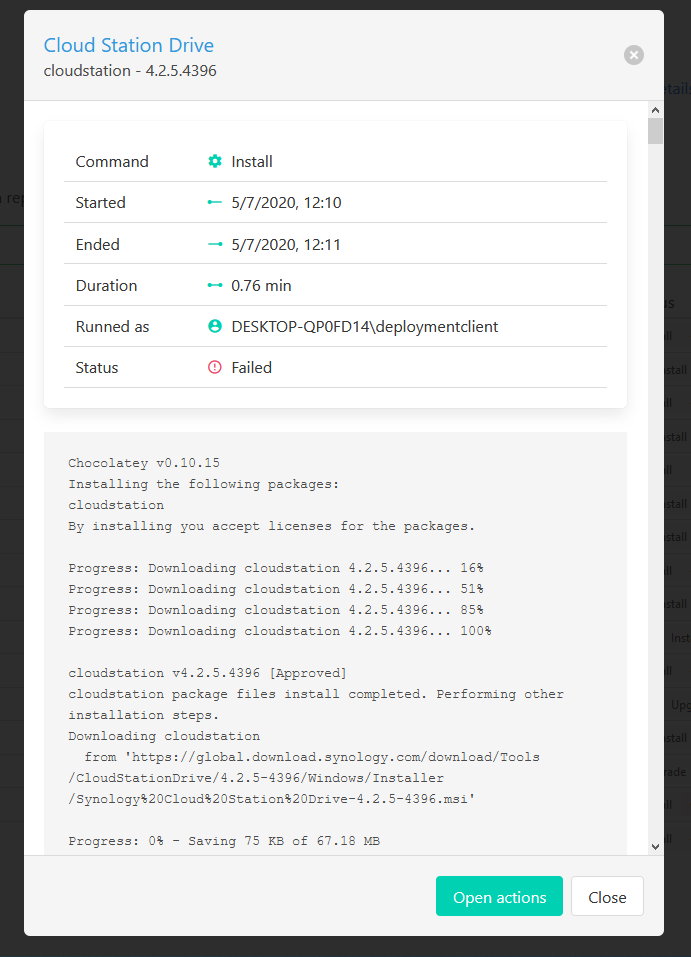Click the Chocolatey v0.10.15 log line
The image size is (691, 957).
(144, 463)
